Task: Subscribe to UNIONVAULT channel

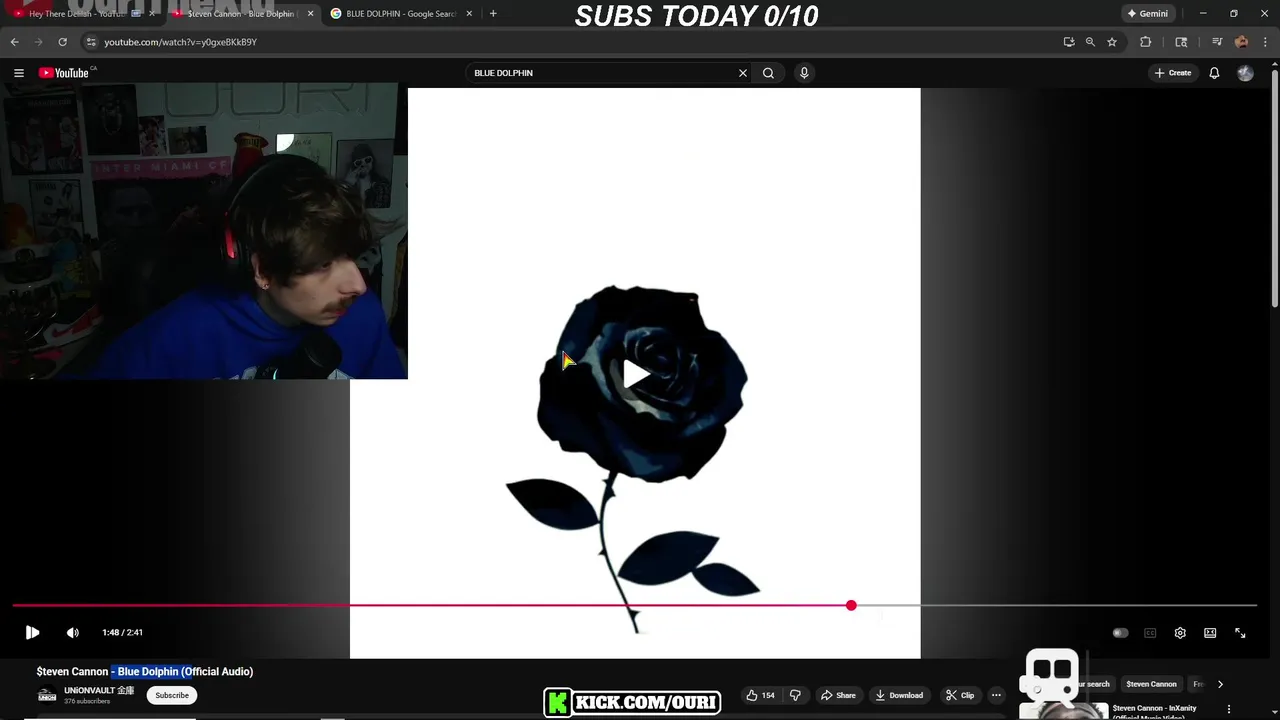Action: 172,695
